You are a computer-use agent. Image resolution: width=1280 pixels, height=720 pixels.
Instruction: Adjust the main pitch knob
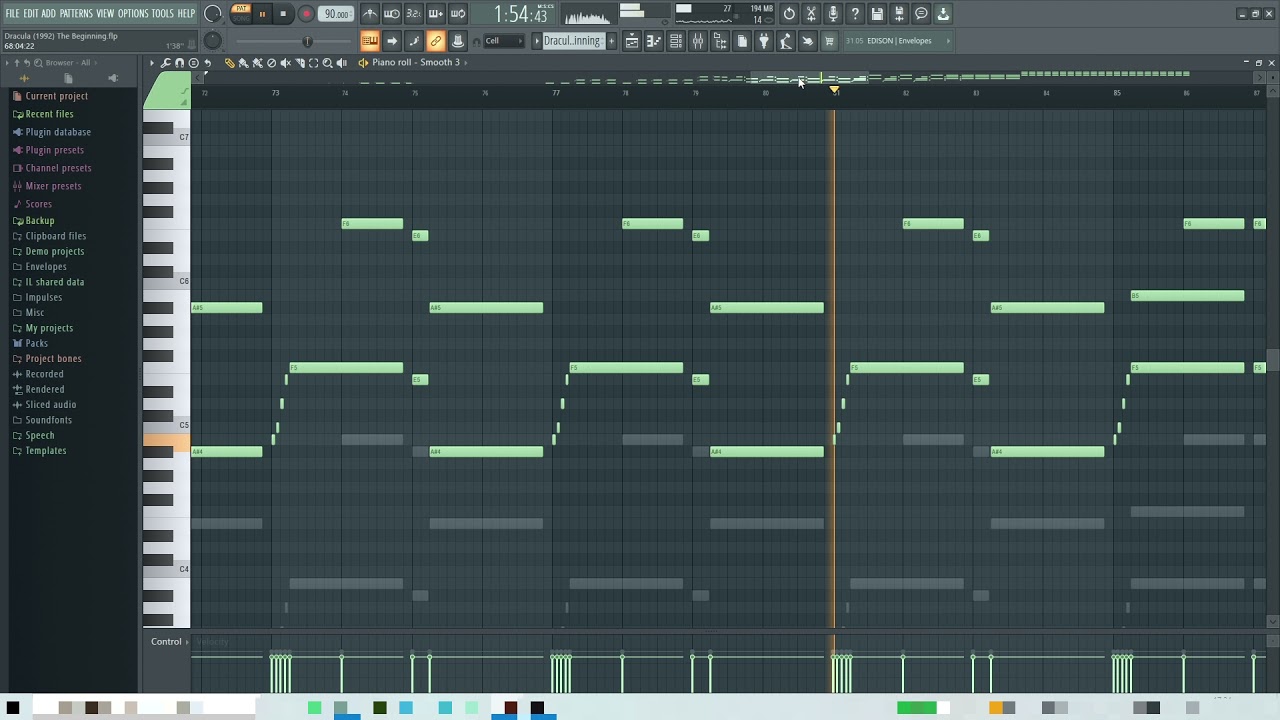pyautogui.click(x=213, y=41)
